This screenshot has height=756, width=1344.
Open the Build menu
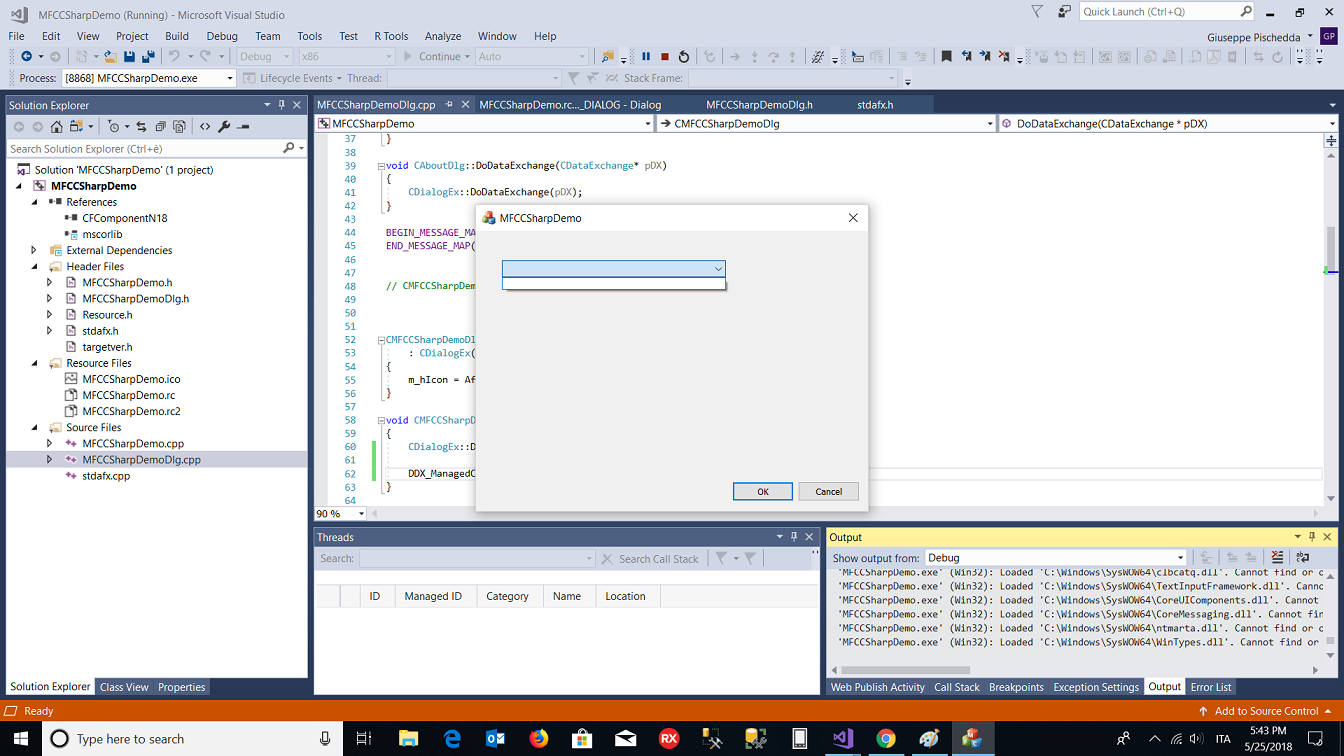point(177,36)
